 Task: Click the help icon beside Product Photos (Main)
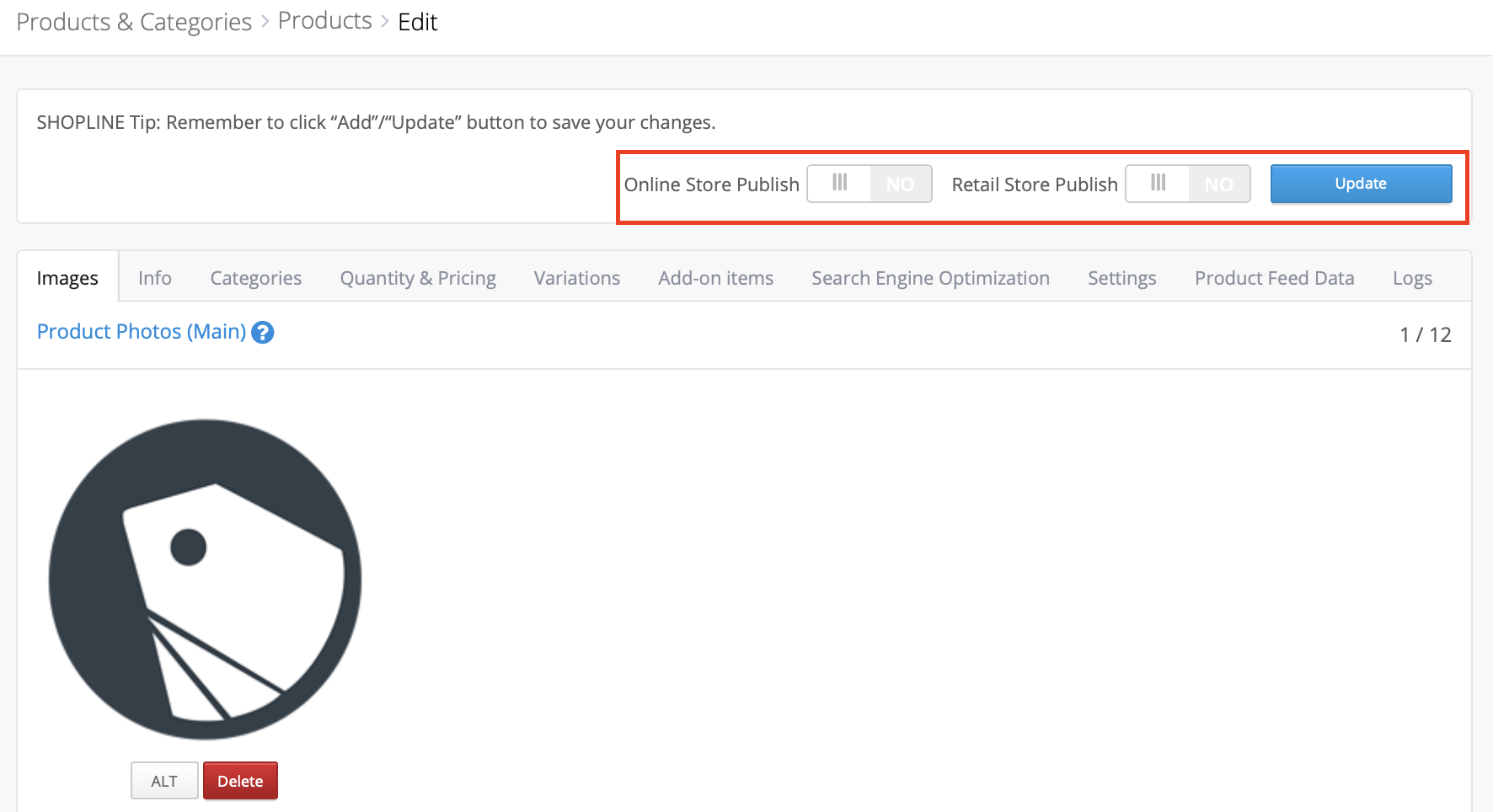(263, 333)
